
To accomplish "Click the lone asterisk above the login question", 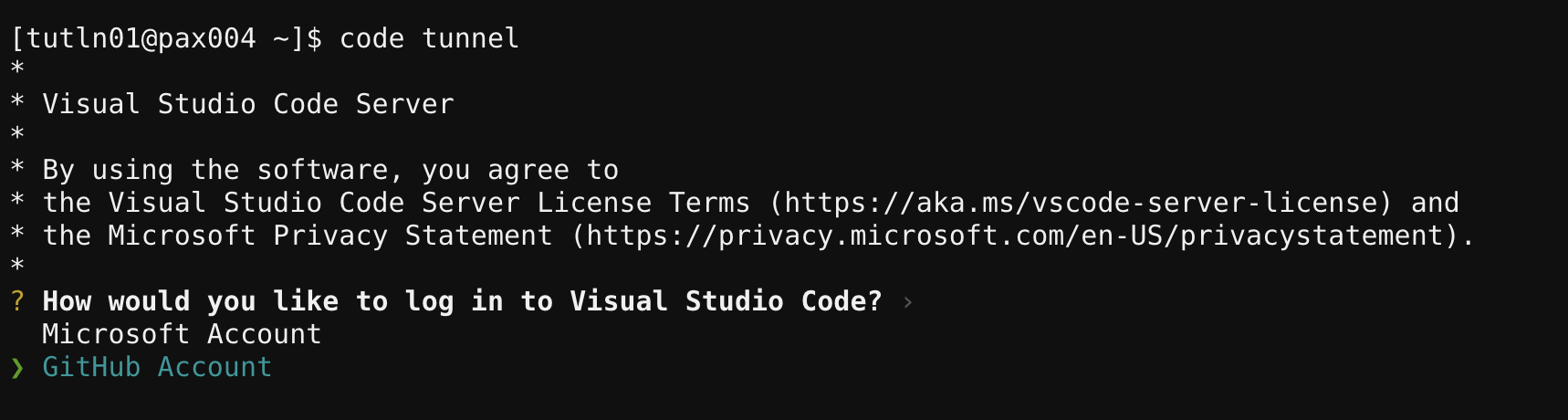I will (17, 267).
